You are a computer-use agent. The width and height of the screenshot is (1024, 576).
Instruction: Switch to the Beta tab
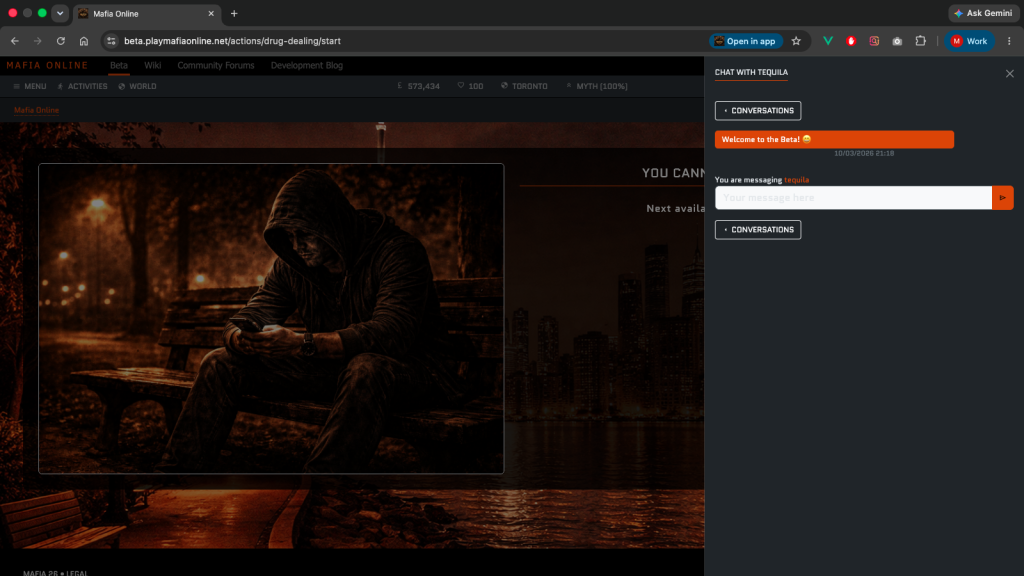pyautogui.click(x=118, y=65)
